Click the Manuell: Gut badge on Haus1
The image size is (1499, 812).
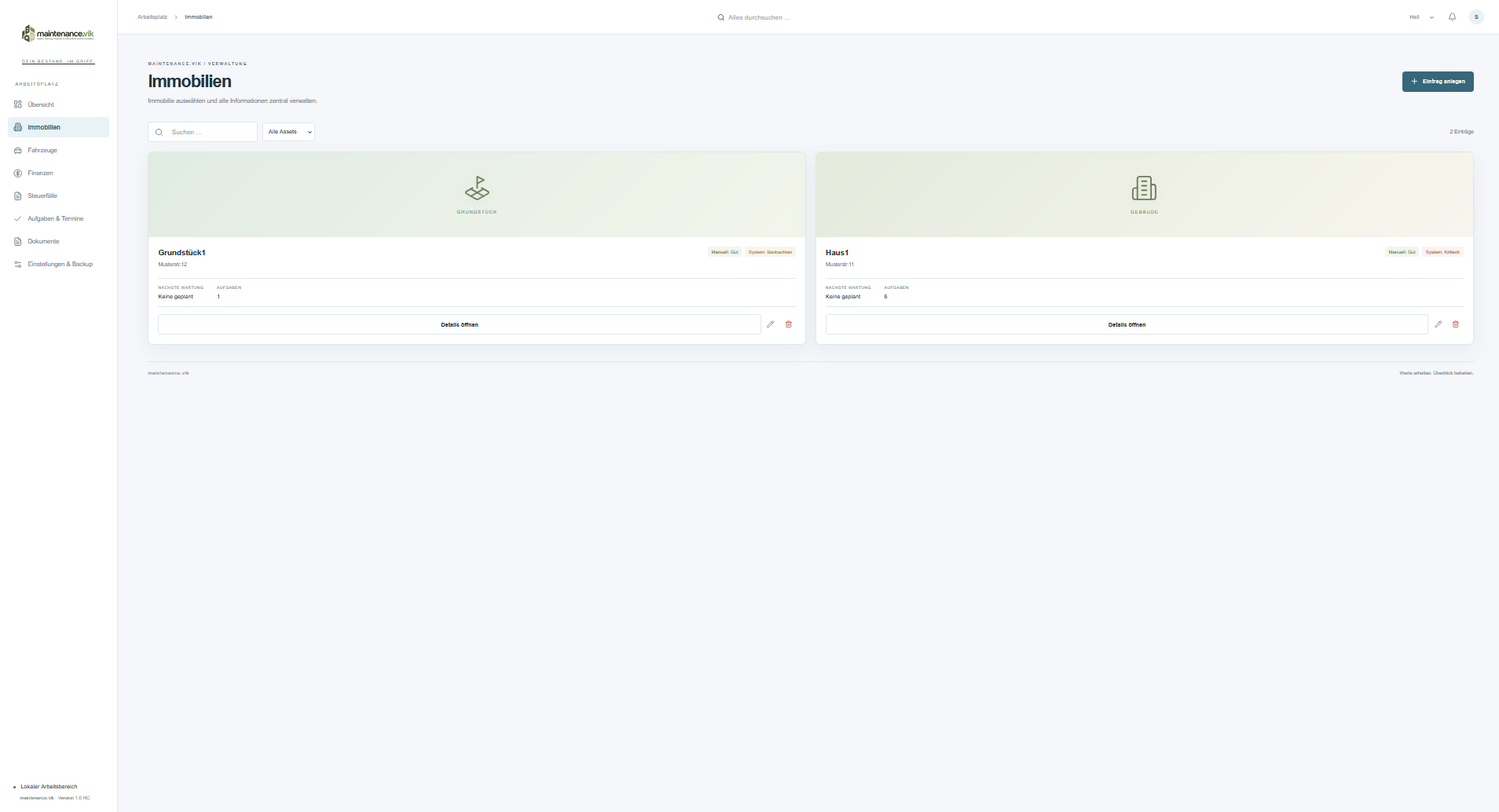pos(1402,252)
